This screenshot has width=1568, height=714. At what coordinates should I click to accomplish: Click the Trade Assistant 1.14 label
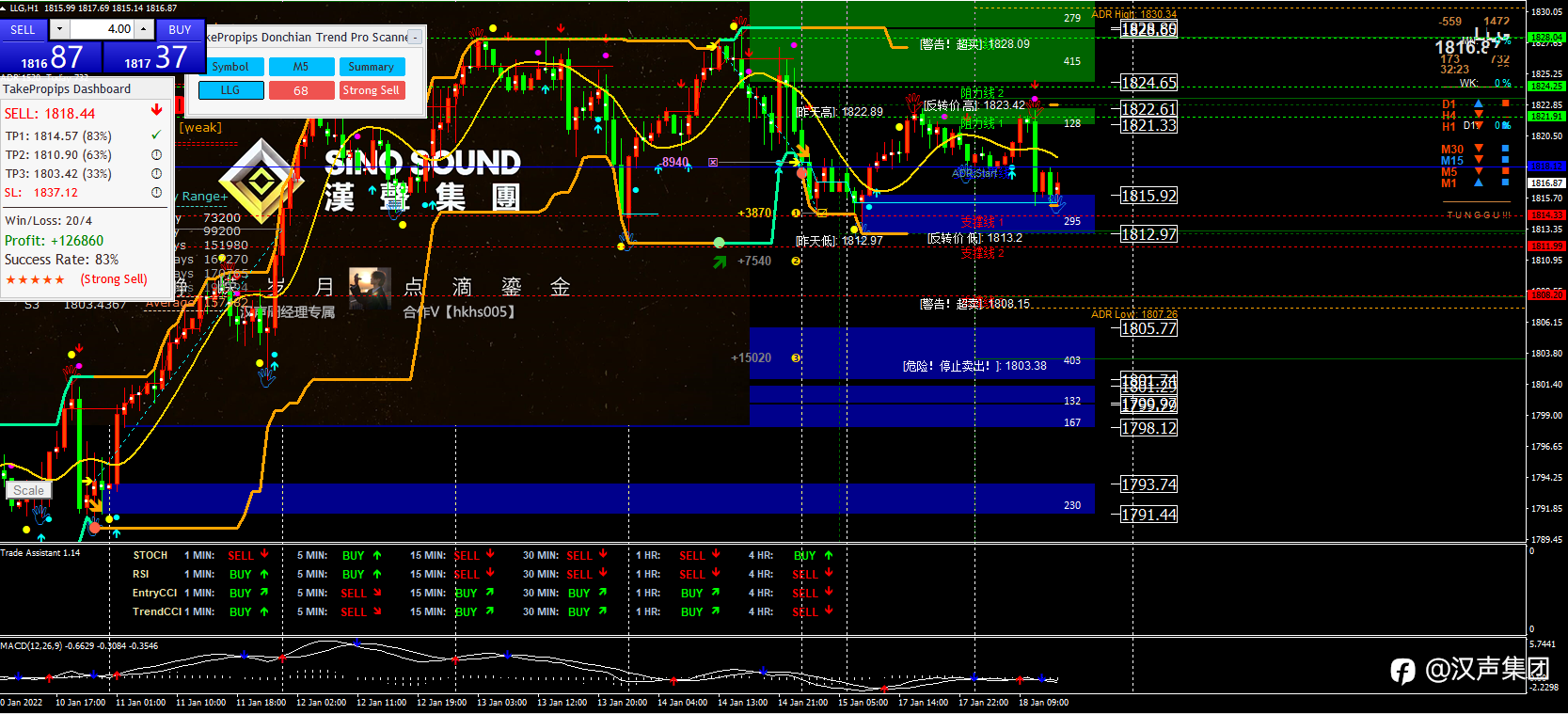40,553
